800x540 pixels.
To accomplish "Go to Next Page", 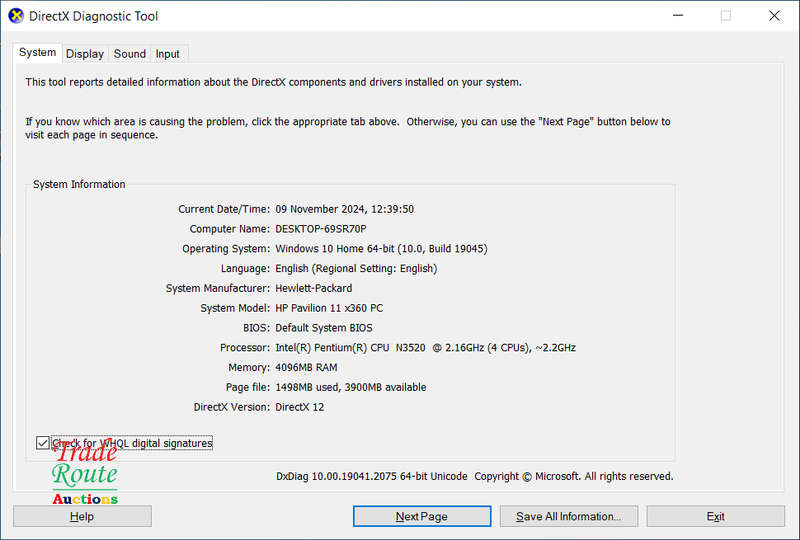I will tap(422, 516).
